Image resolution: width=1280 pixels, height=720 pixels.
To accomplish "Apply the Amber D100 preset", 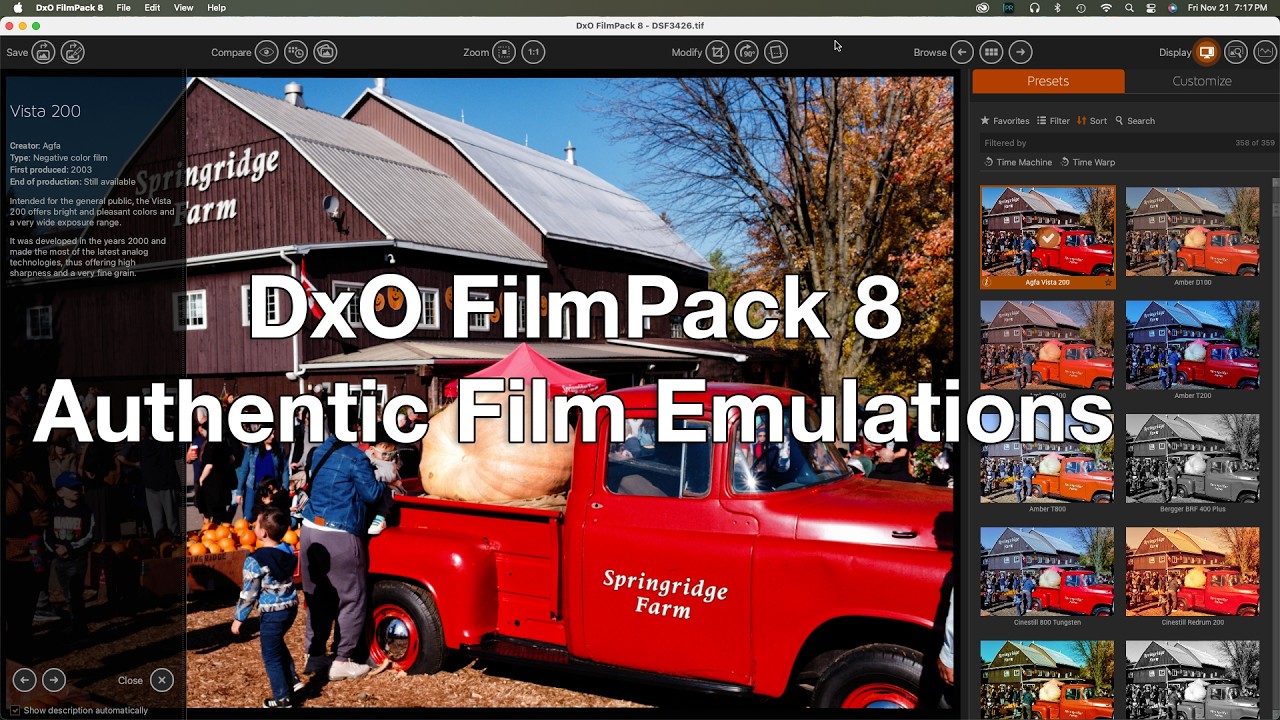I will (x=1192, y=232).
